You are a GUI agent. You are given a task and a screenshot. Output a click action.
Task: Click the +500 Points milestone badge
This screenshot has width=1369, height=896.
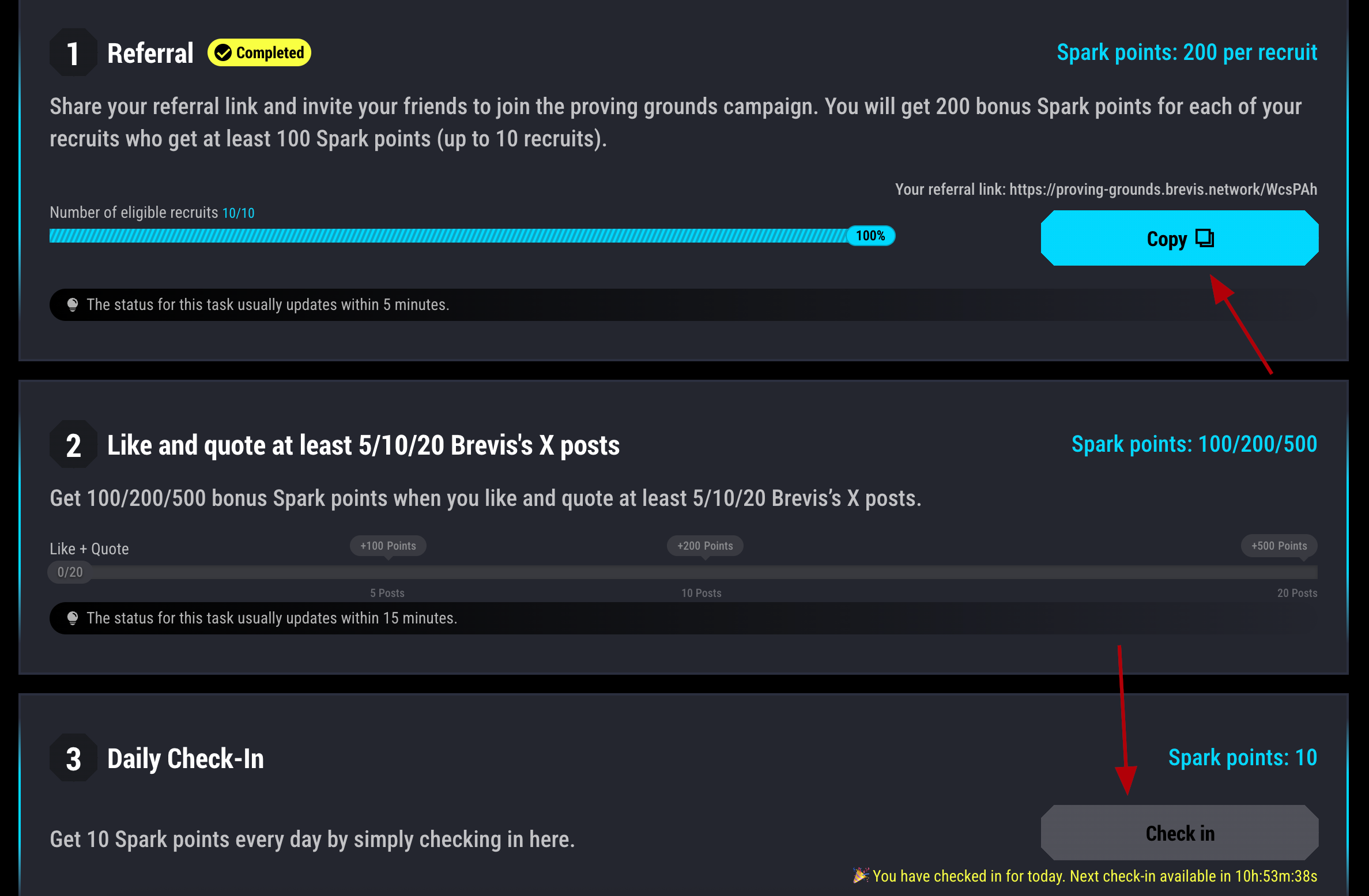point(1279,546)
